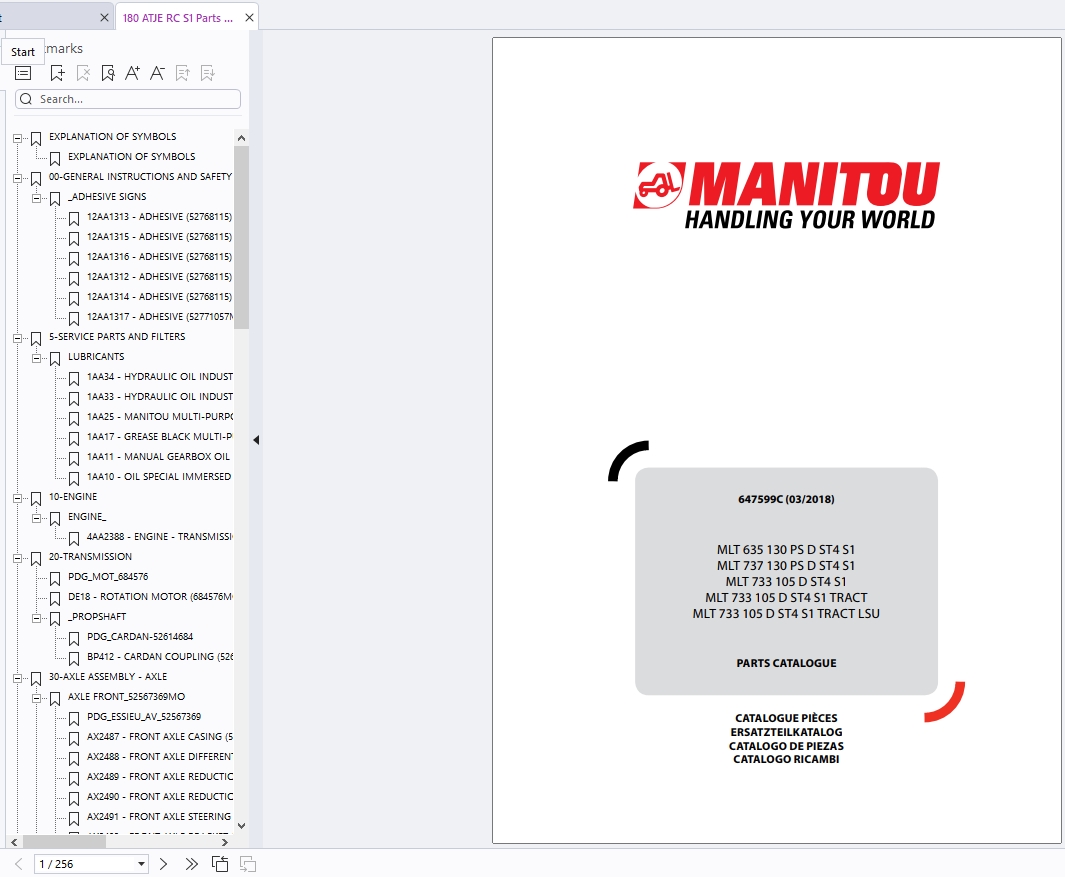Open bookmark AX2488 - FRONT AXLE DIFFERENTIAL
The width and height of the screenshot is (1065, 877).
tap(159, 757)
